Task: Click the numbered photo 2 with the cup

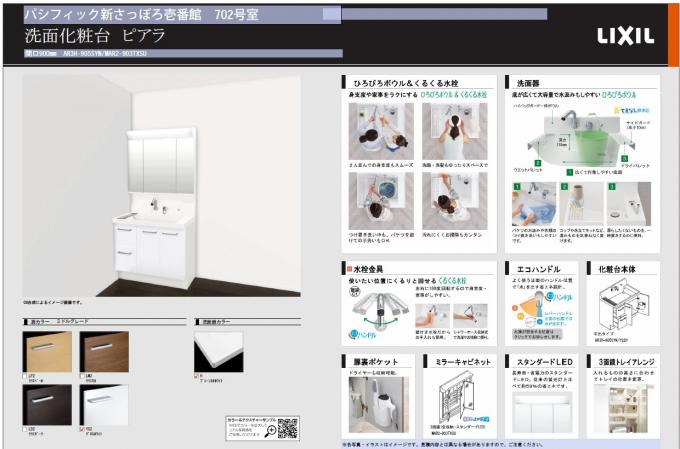Action: [x=582, y=204]
